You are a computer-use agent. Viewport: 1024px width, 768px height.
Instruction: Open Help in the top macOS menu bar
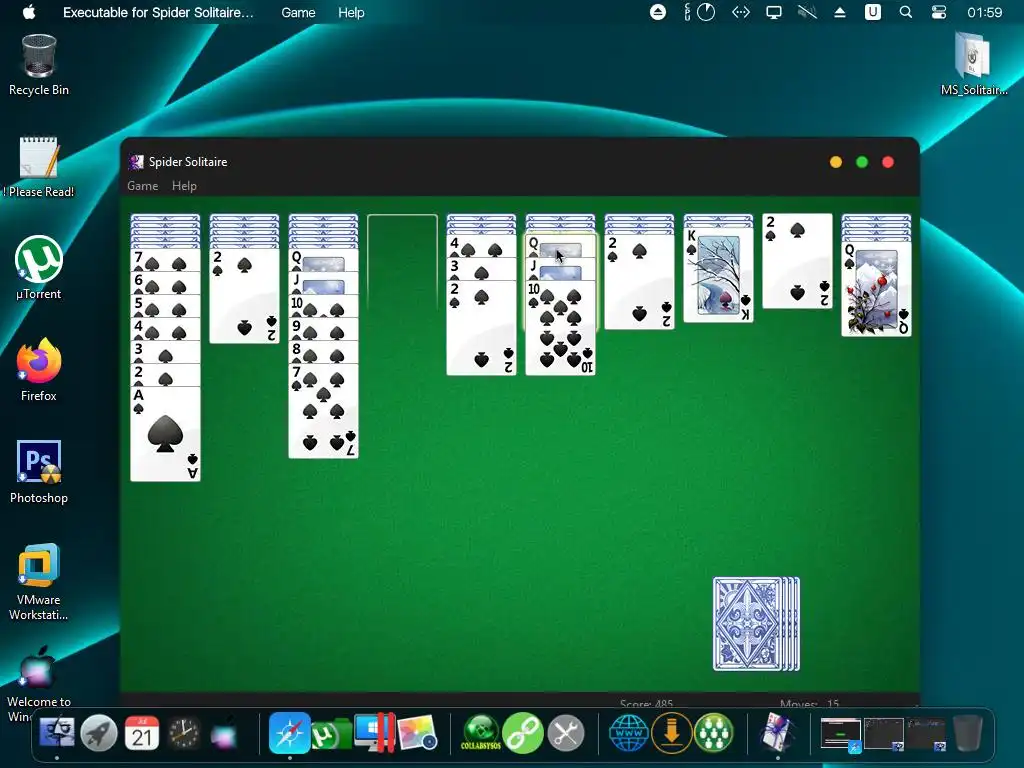[x=351, y=12]
